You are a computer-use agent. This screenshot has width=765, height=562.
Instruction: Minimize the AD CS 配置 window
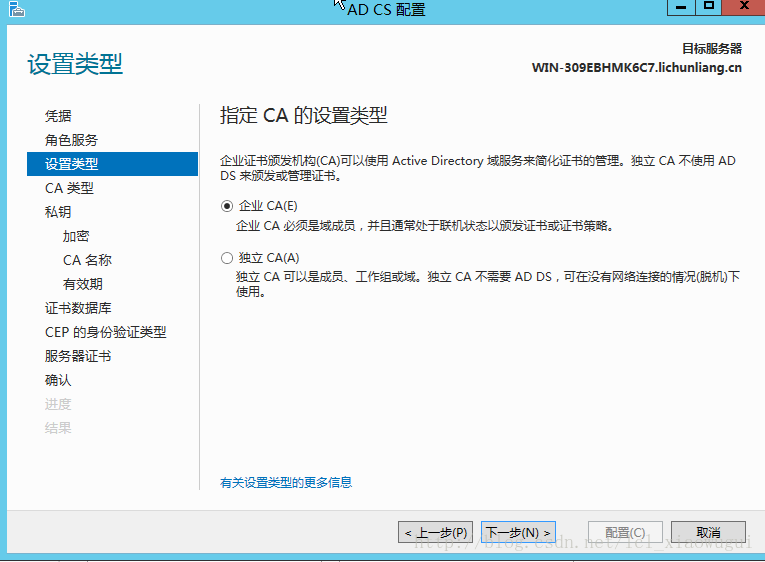pyautogui.click(x=681, y=7)
